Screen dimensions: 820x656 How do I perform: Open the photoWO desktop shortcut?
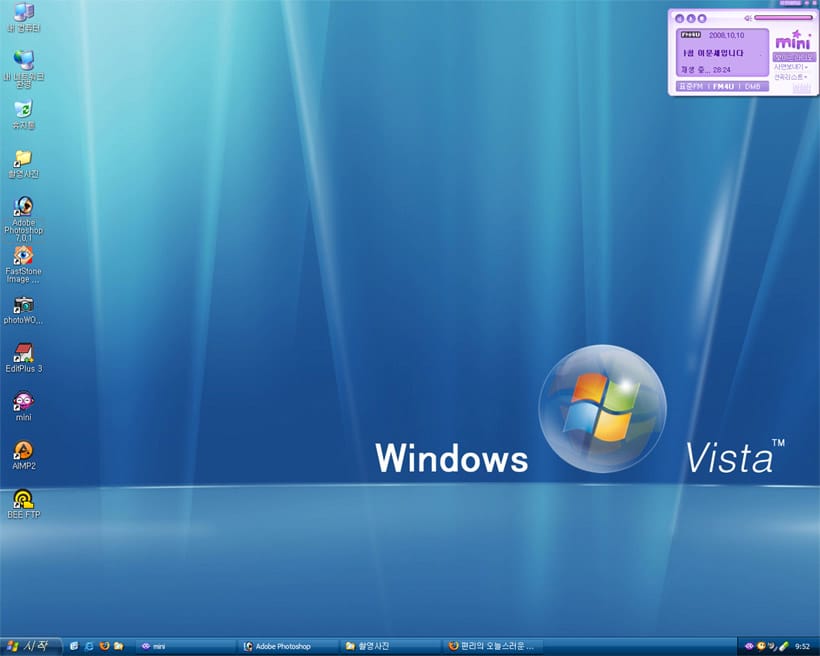click(23, 304)
